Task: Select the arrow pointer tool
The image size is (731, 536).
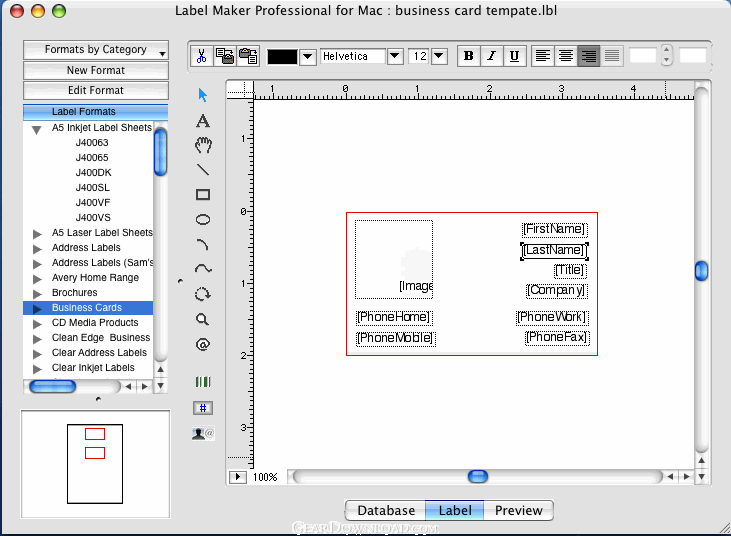Action: (202, 95)
